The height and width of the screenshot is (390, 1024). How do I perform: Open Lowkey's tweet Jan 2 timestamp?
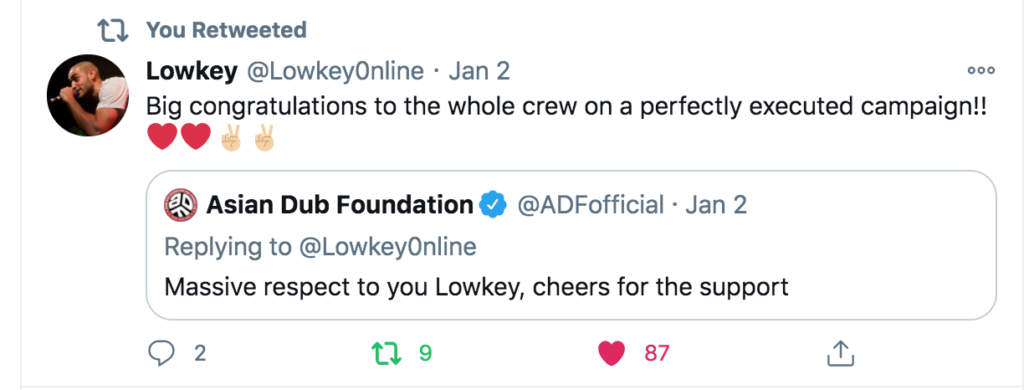pos(479,71)
